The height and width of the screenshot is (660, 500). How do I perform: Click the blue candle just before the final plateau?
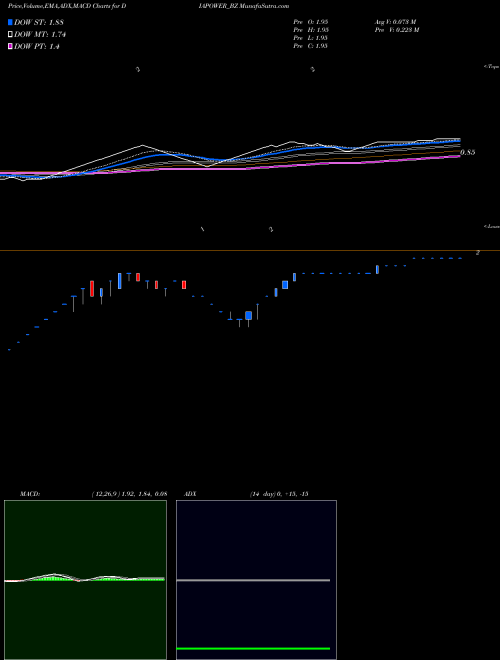pos(377,269)
